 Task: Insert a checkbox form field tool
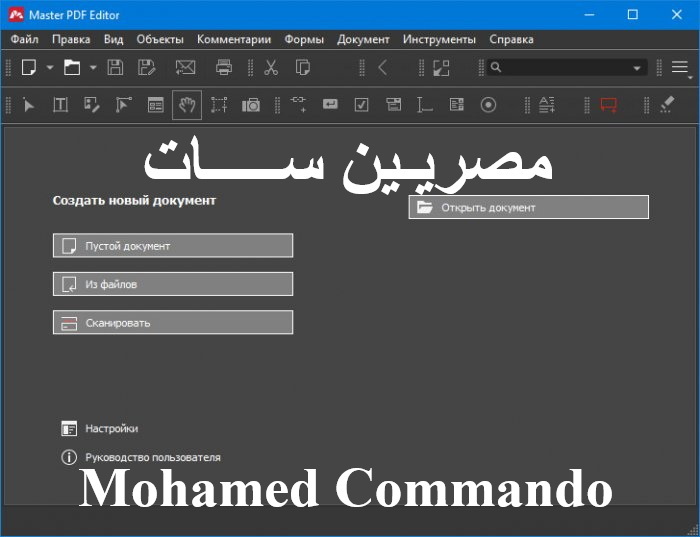pyautogui.click(x=362, y=105)
